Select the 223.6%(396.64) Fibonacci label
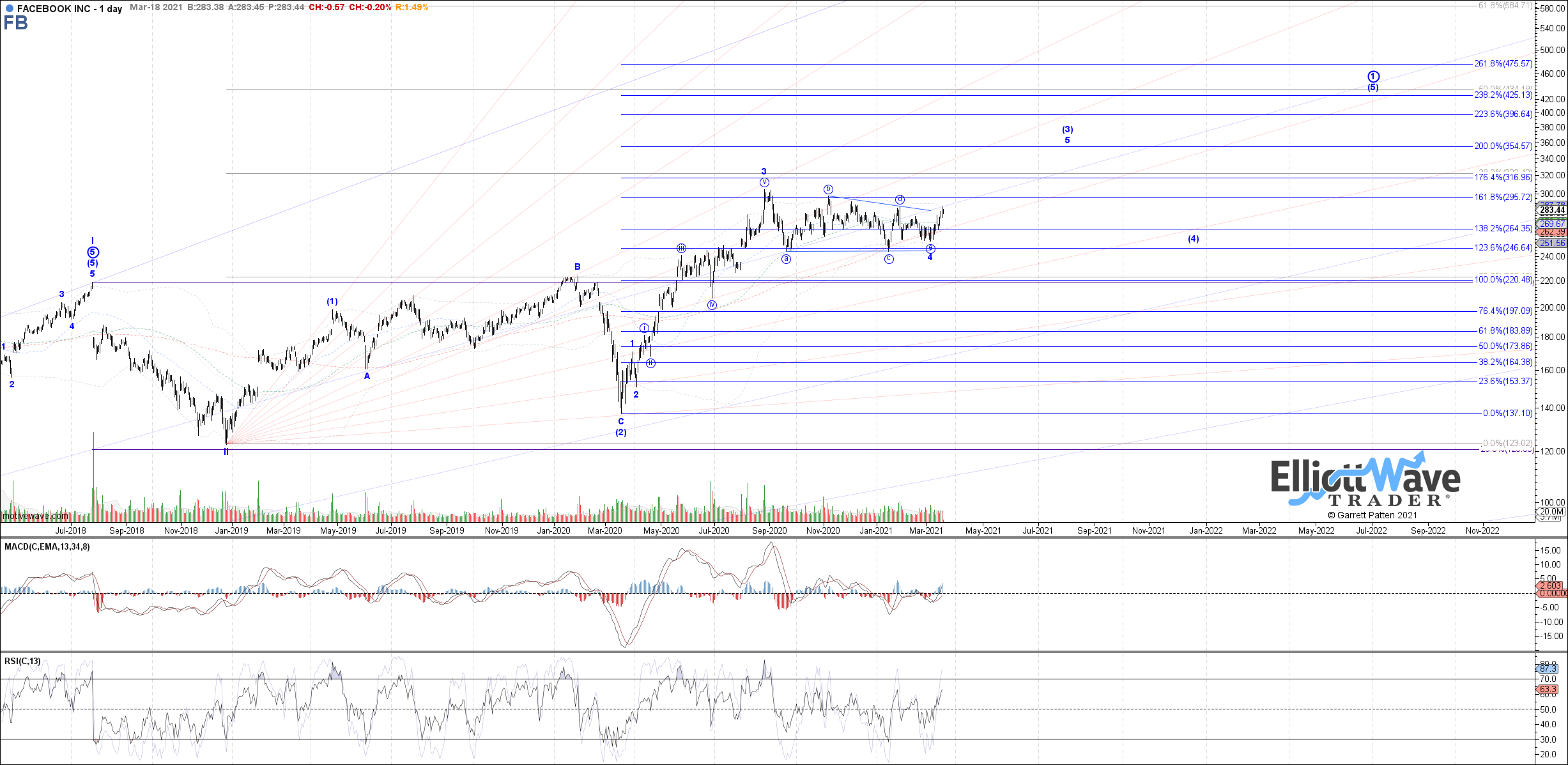The height and width of the screenshot is (765, 1568). (1503, 114)
